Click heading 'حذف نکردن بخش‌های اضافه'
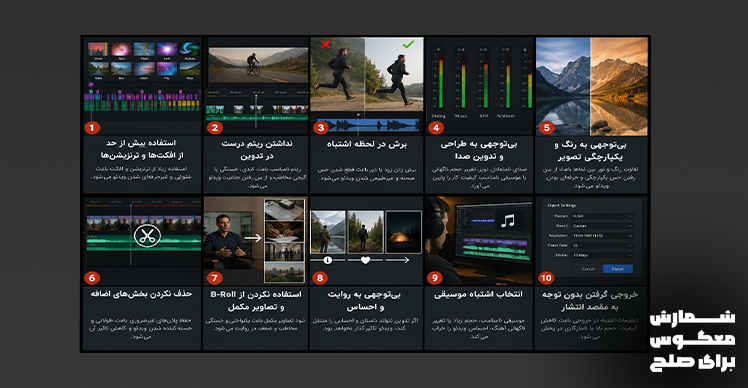Image resolution: width=748 pixels, height=388 pixels. 141,294
